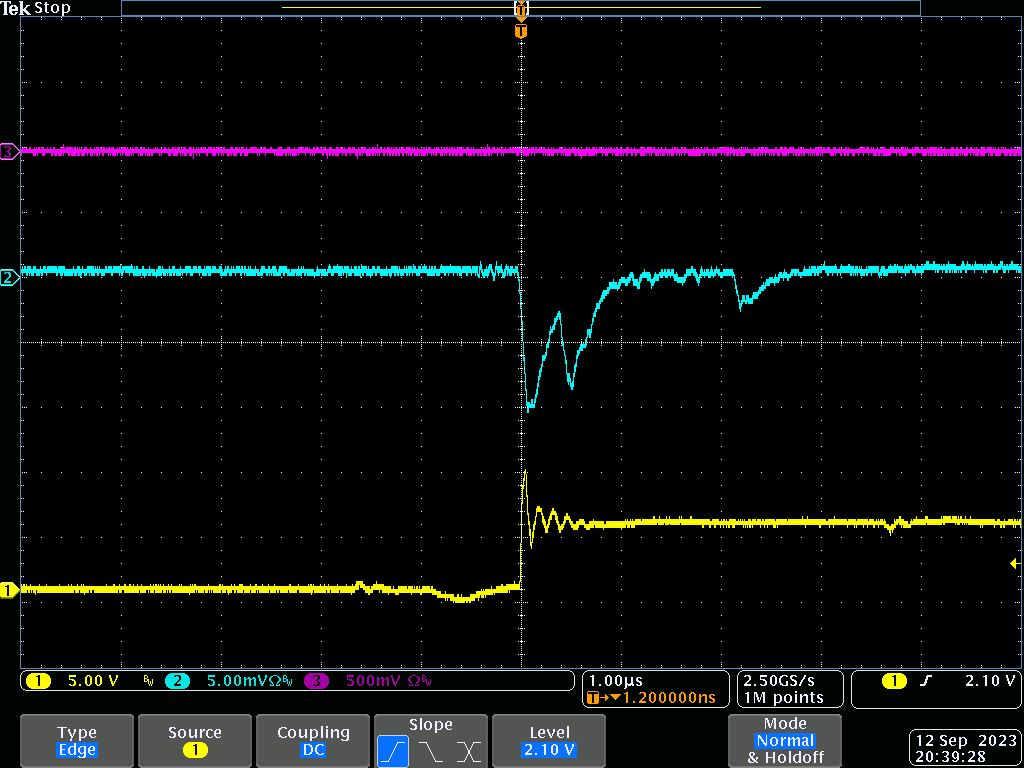Click the channel 3 magenta ground marker

pyautogui.click(x=9, y=152)
